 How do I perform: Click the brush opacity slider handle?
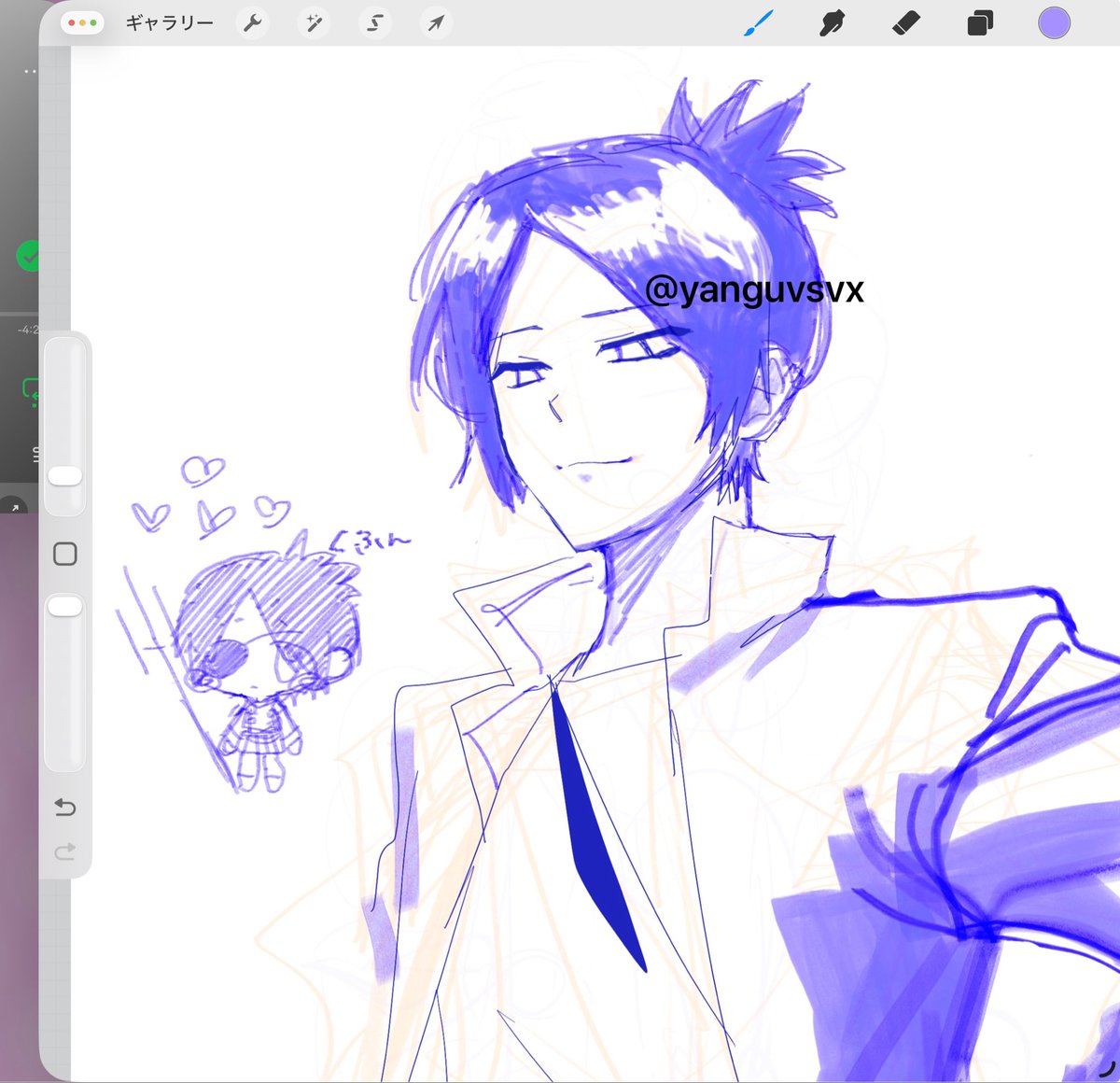coord(65,607)
